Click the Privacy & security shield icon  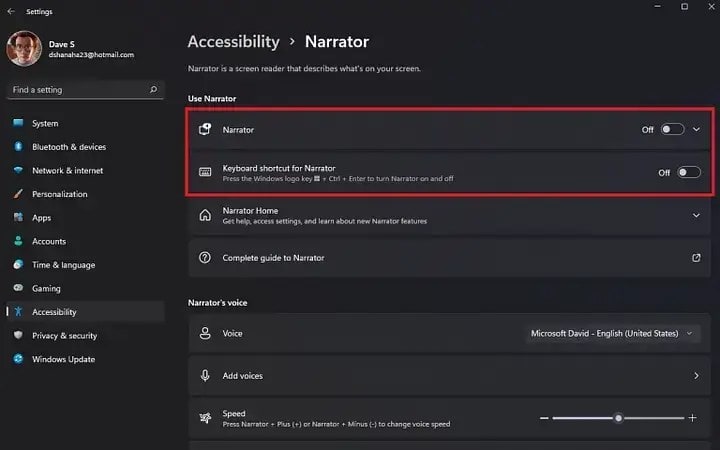coord(18,335)
